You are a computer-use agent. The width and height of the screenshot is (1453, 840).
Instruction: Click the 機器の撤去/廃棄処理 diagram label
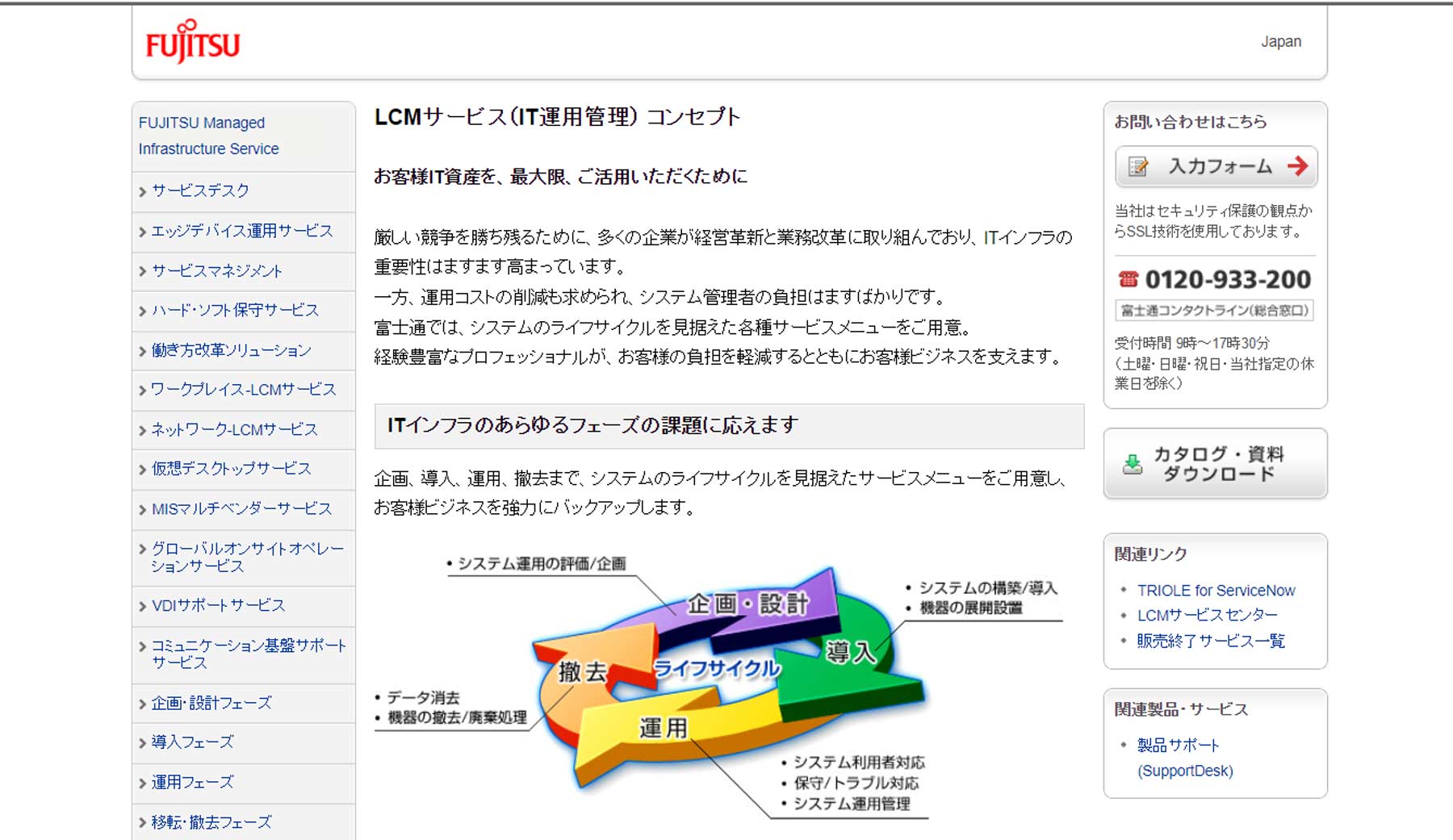457,717
